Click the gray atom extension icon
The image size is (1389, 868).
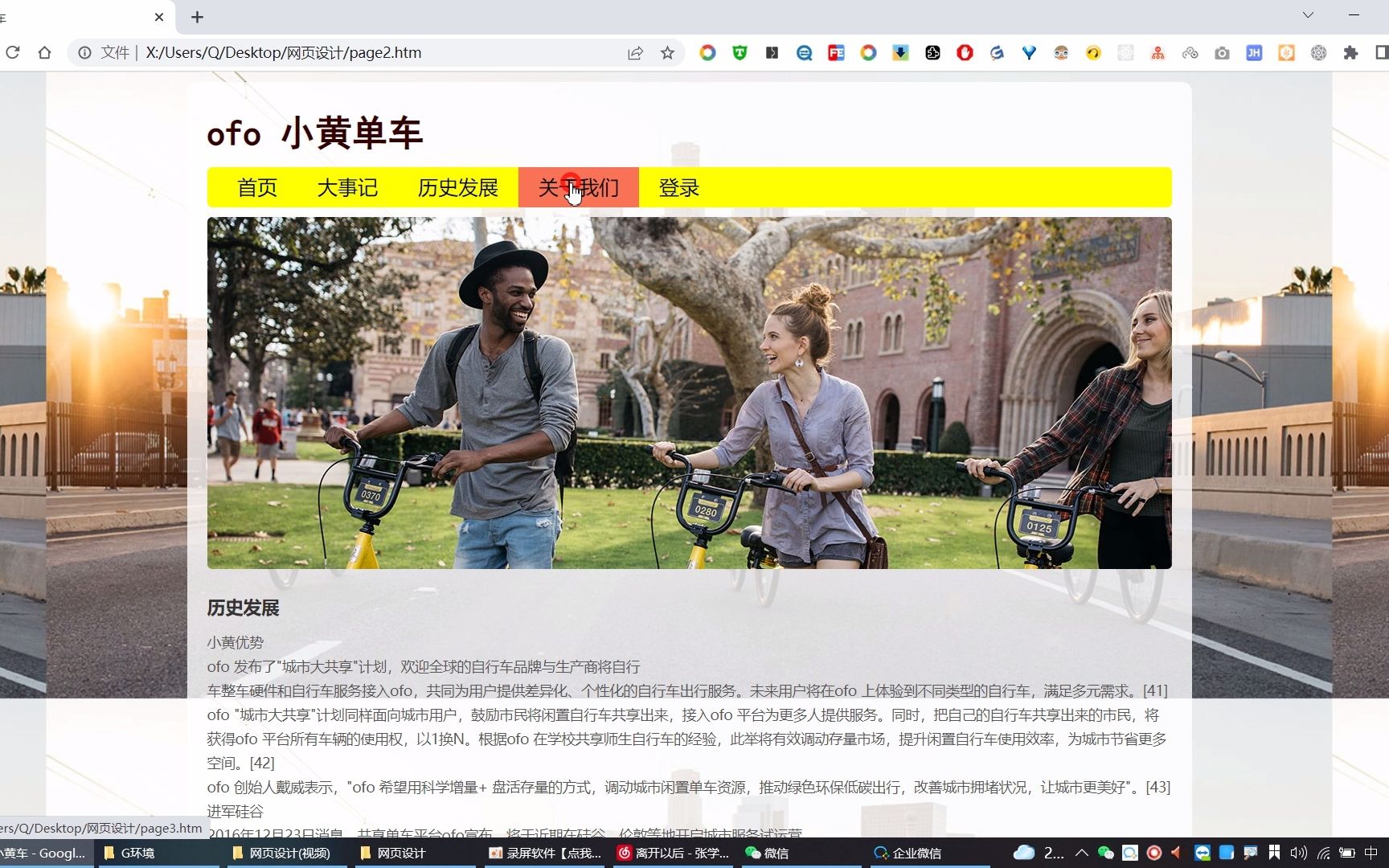point(1318,53)
